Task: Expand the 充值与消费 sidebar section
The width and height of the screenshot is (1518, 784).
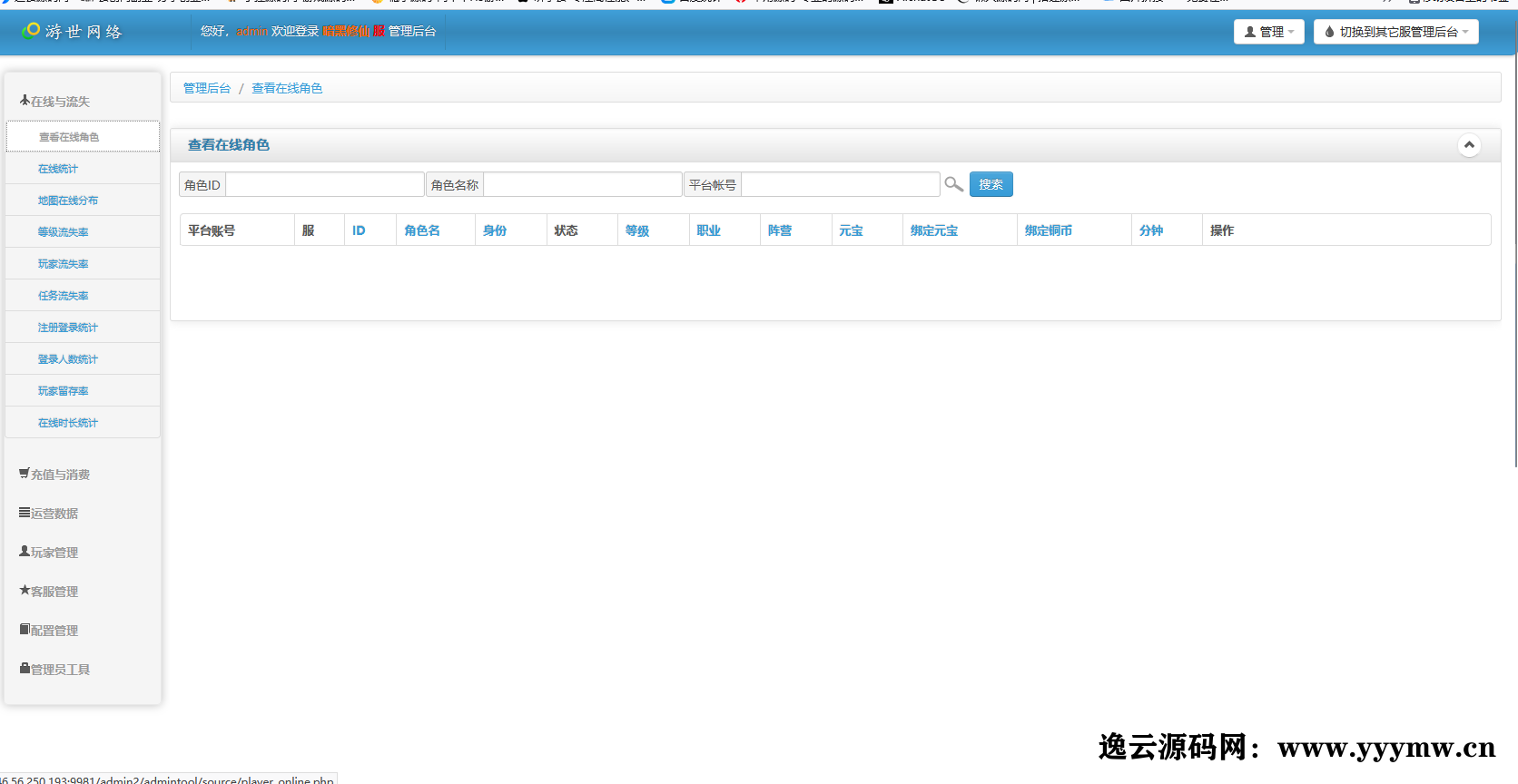Action: 55,475
